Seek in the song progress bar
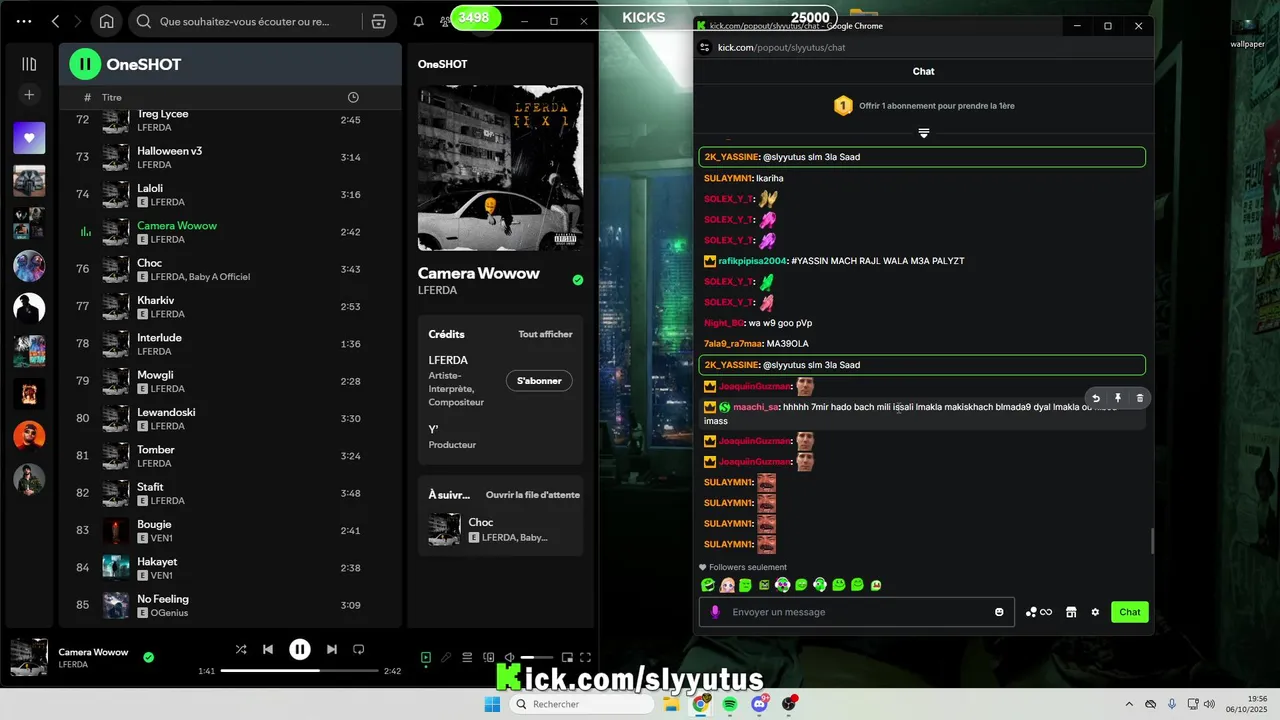This screenshot has width=1280, height=720. click(x=300, y=671)
